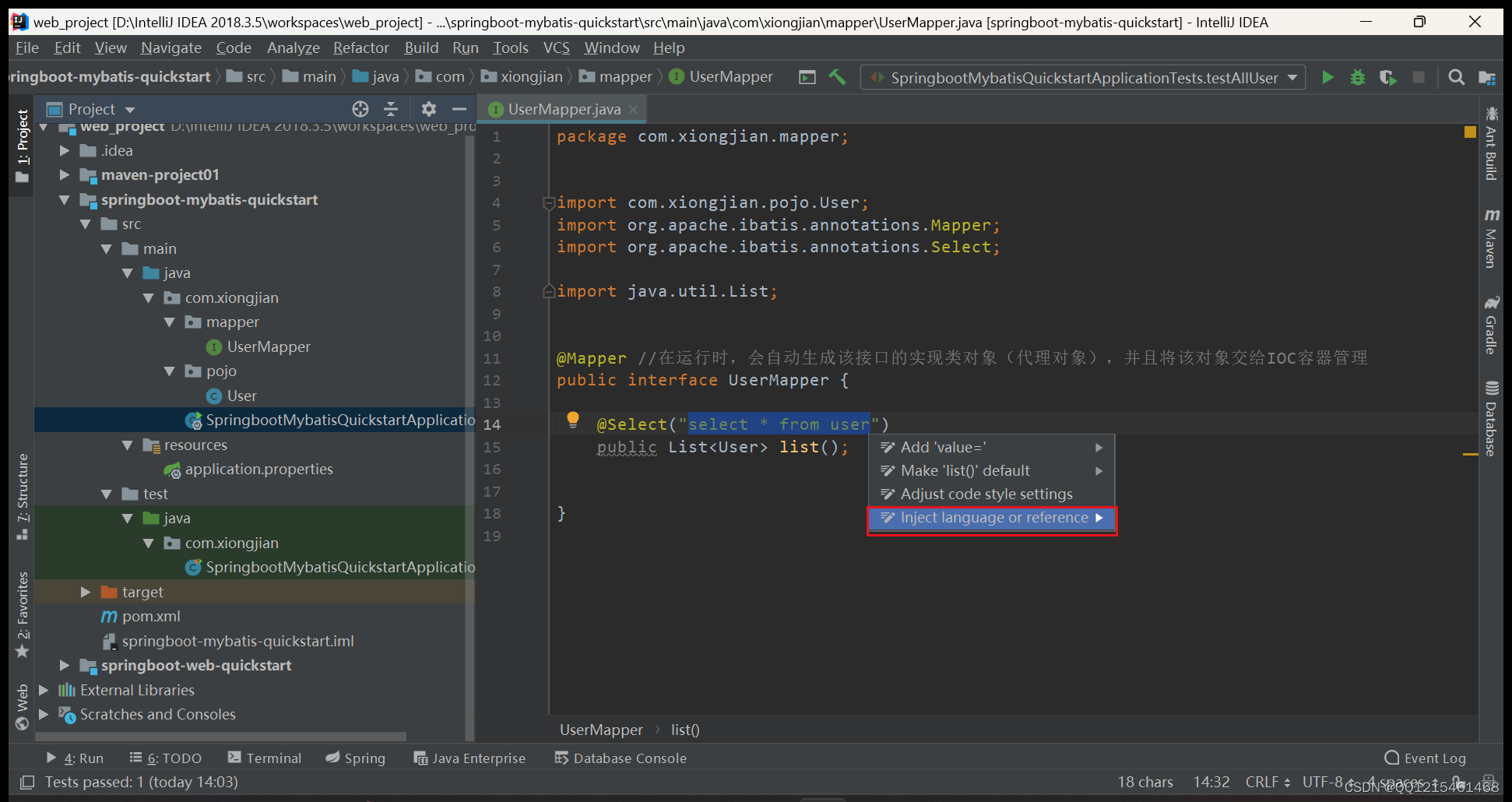Collapse the mapper package
This screenshot has height=802, width=1512.
pyautogui.click(x=170, y=322)
